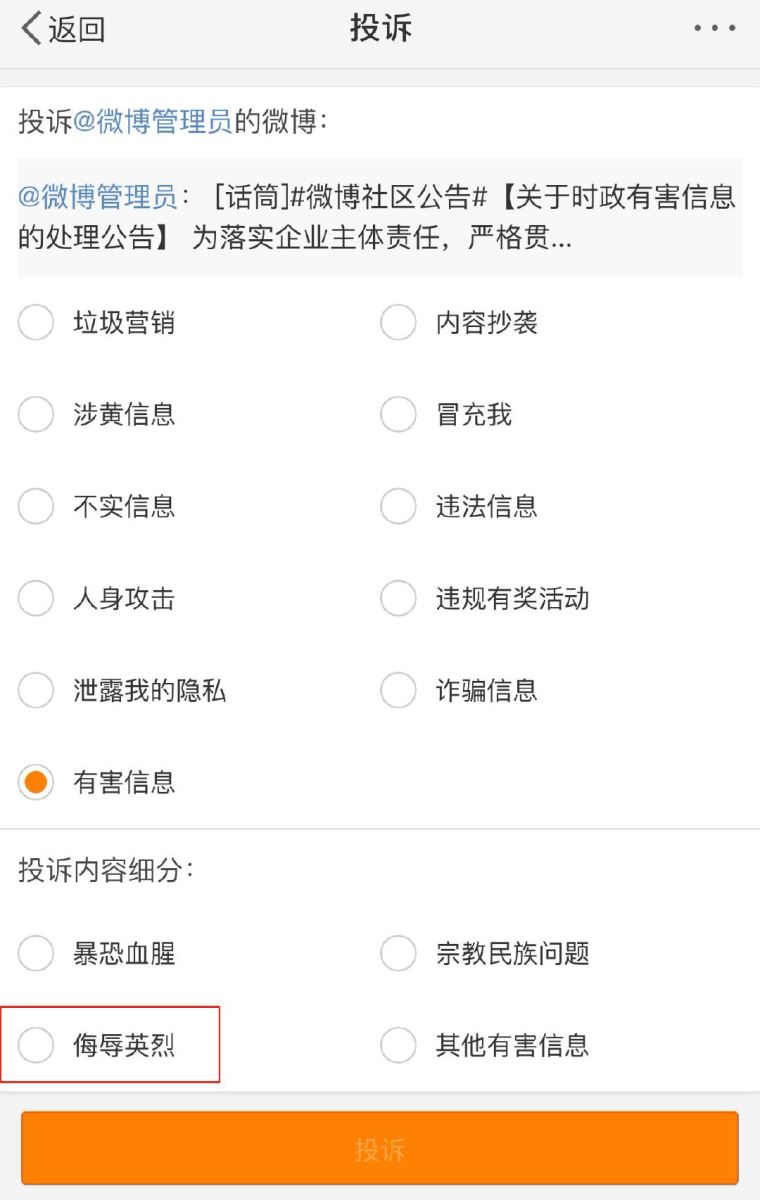The image size is (760, 1200).
Task: Select 人身攻击 as complaint reason
Action: tap(36, 598)
